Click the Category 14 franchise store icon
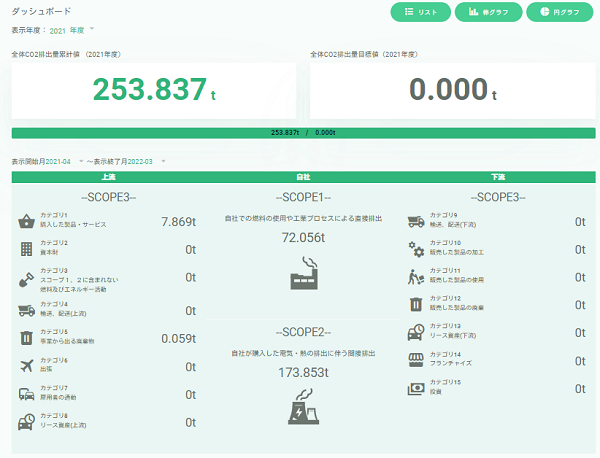 416,360
